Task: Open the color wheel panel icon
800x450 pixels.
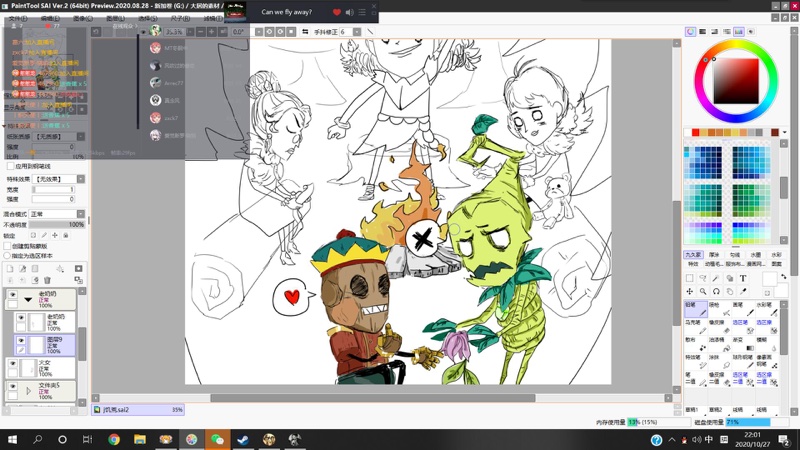Action: coord(690,32)
